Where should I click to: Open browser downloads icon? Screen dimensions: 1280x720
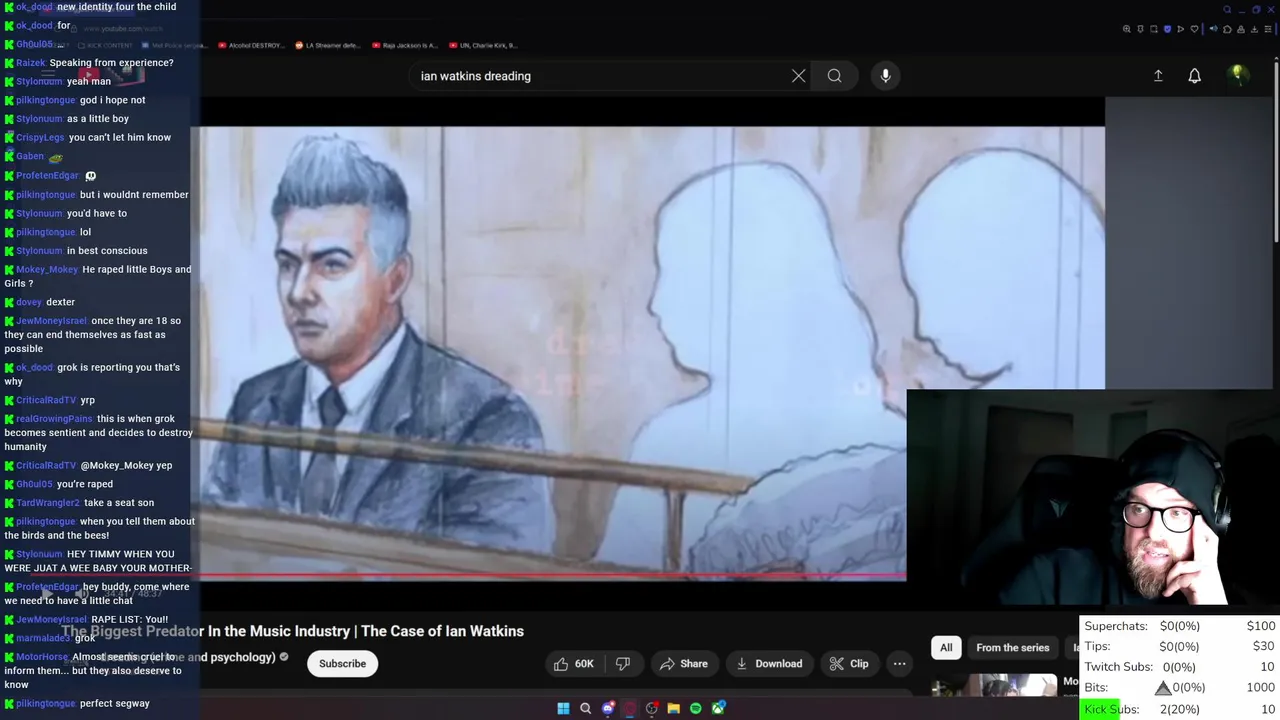click(1255, 29)
